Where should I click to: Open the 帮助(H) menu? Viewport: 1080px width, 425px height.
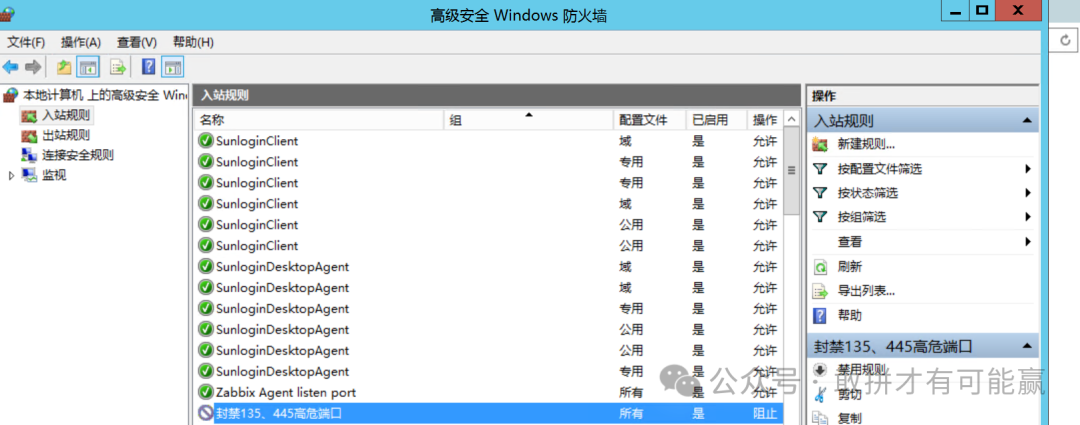(193, 42)
